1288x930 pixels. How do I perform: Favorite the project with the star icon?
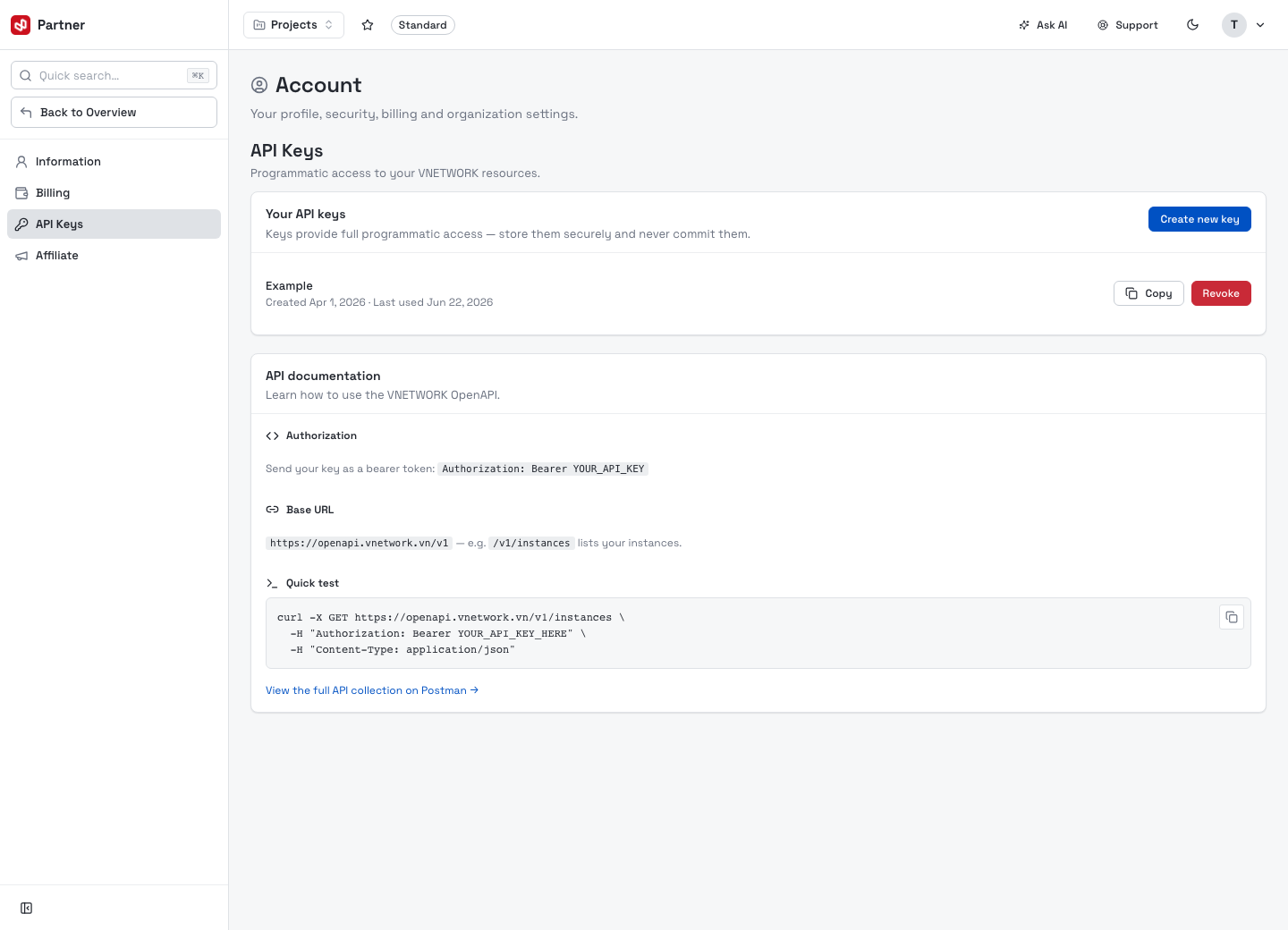(x=368, y=25)
